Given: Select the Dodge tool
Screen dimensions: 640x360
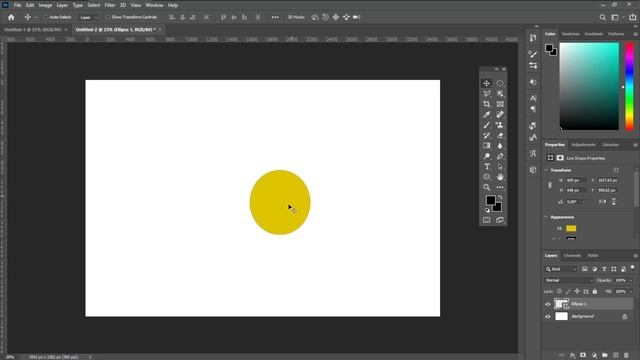Looking at the screenshot, I should 487,156.
